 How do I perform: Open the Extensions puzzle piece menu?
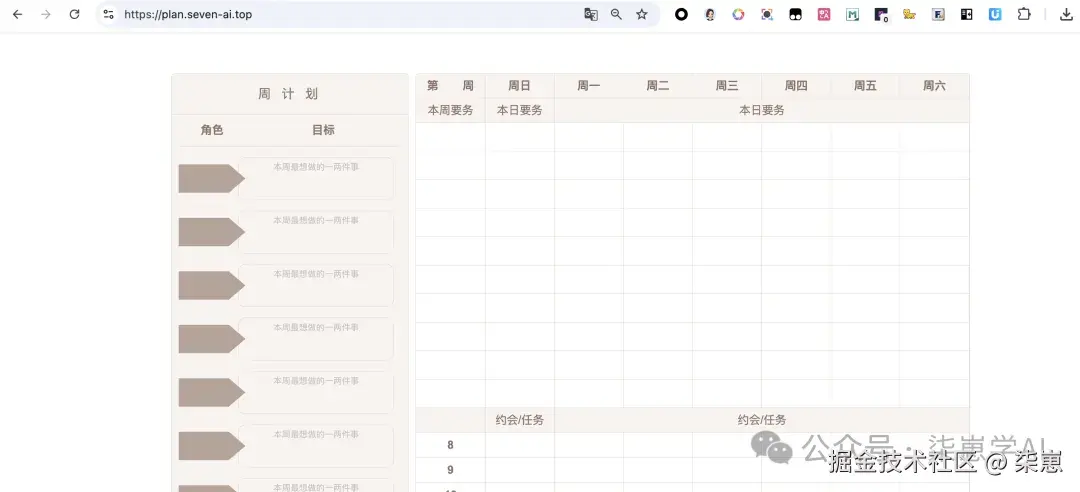1024,14
